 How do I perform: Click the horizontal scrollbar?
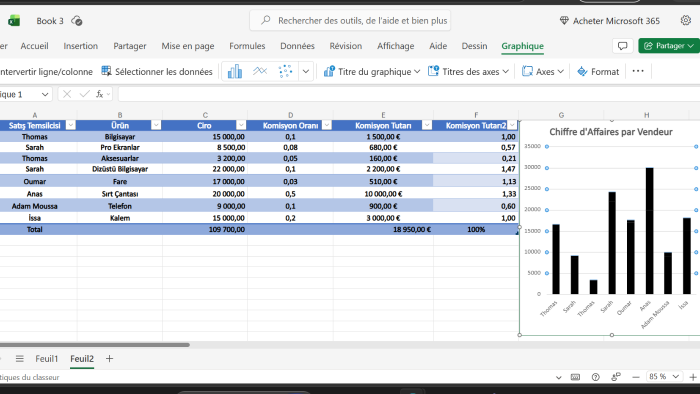click(95, 344)
